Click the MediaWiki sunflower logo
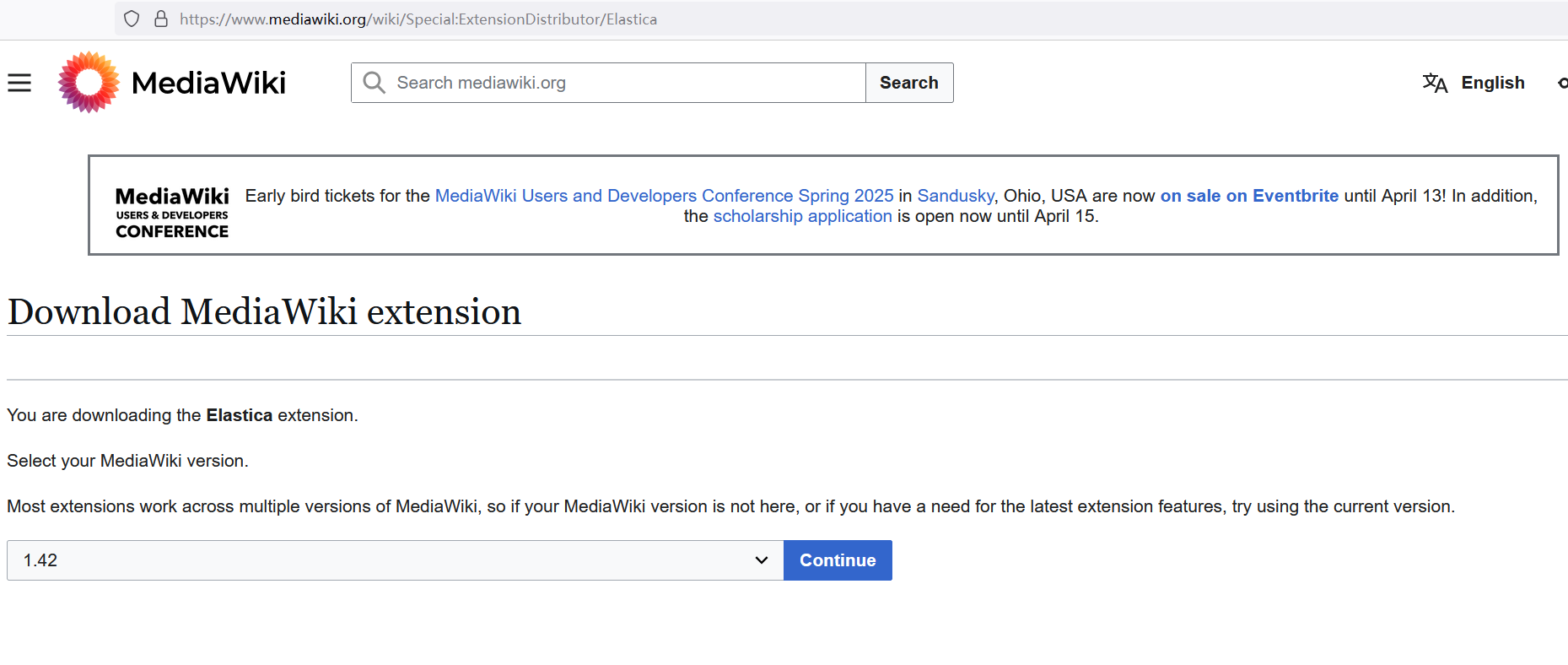Viewport: 1568px width, 665px height. (x=89, y=82)
